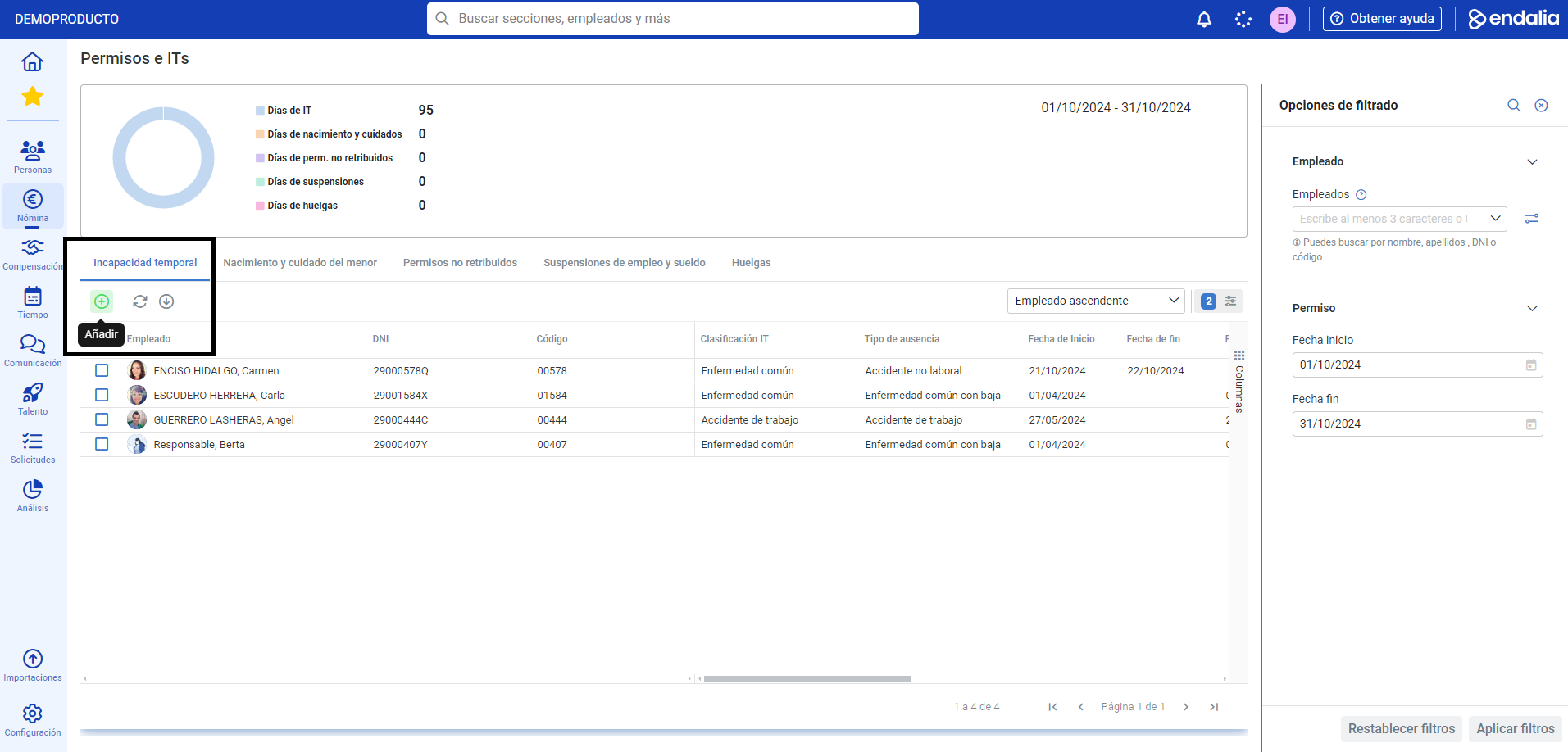Open advanced employee filter sliders icon

(1532, 219)
